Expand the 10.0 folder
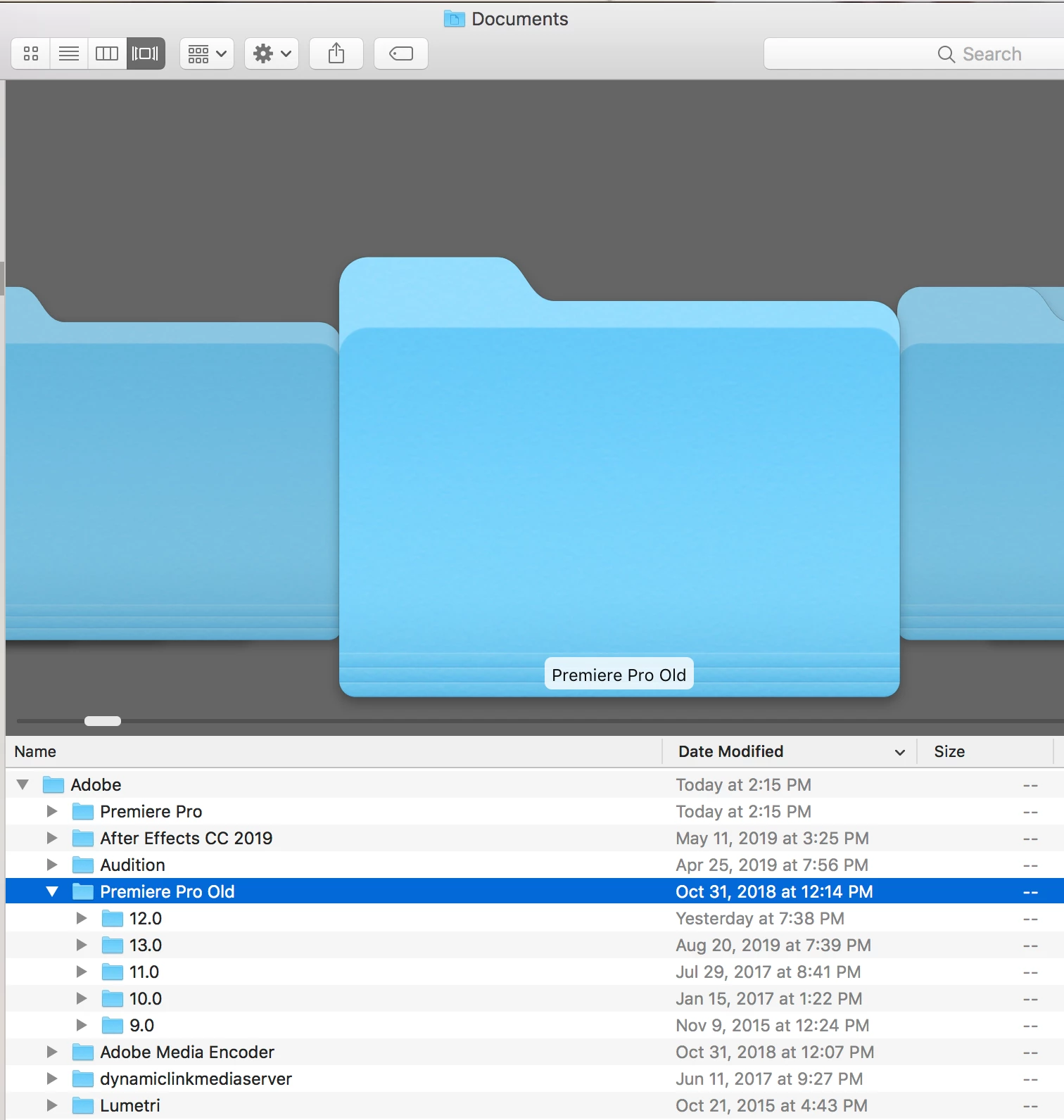This screenshot has width=1064, height=1120. [82, 998]
